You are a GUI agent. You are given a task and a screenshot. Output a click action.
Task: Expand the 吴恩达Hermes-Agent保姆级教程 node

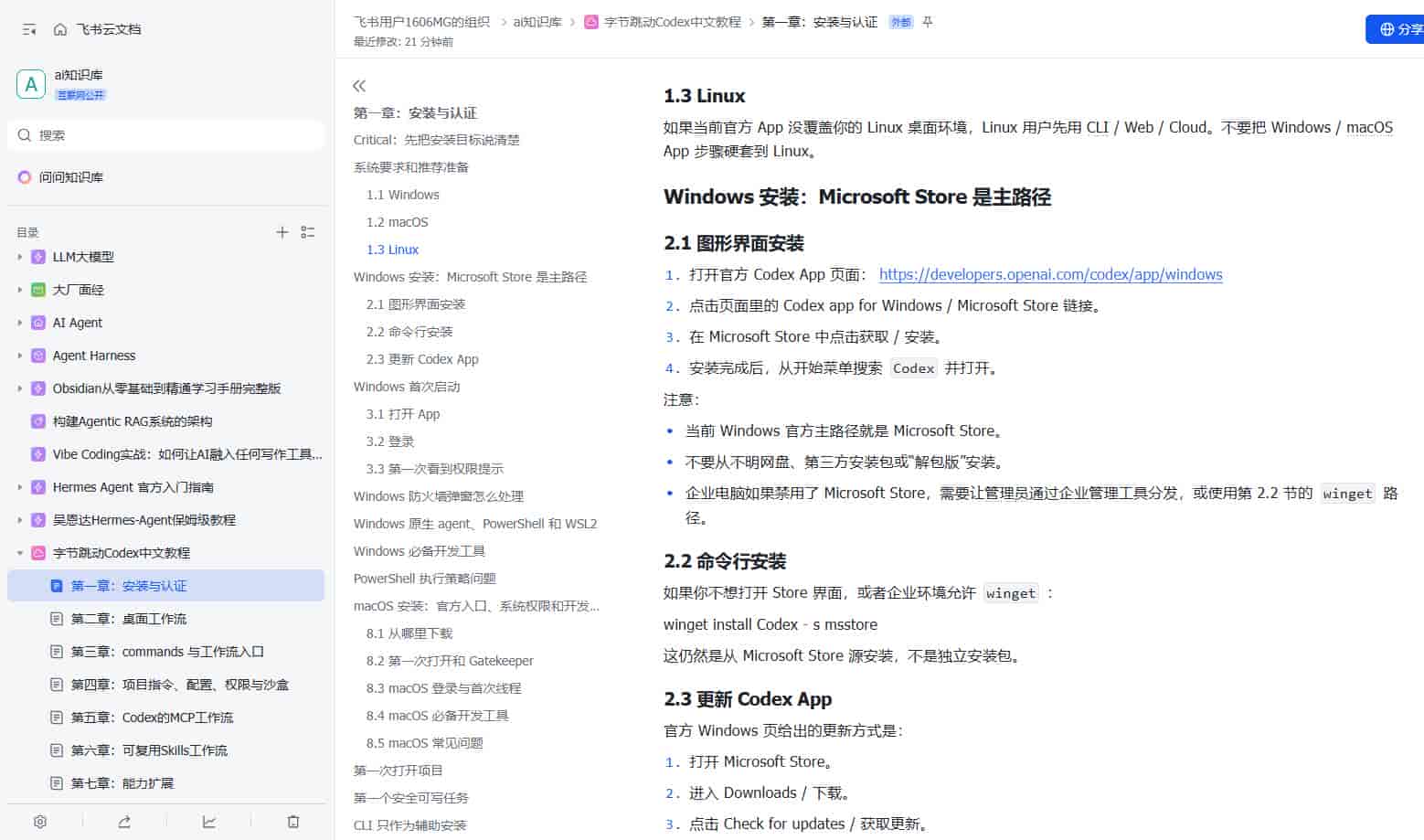tap(20, 520)
